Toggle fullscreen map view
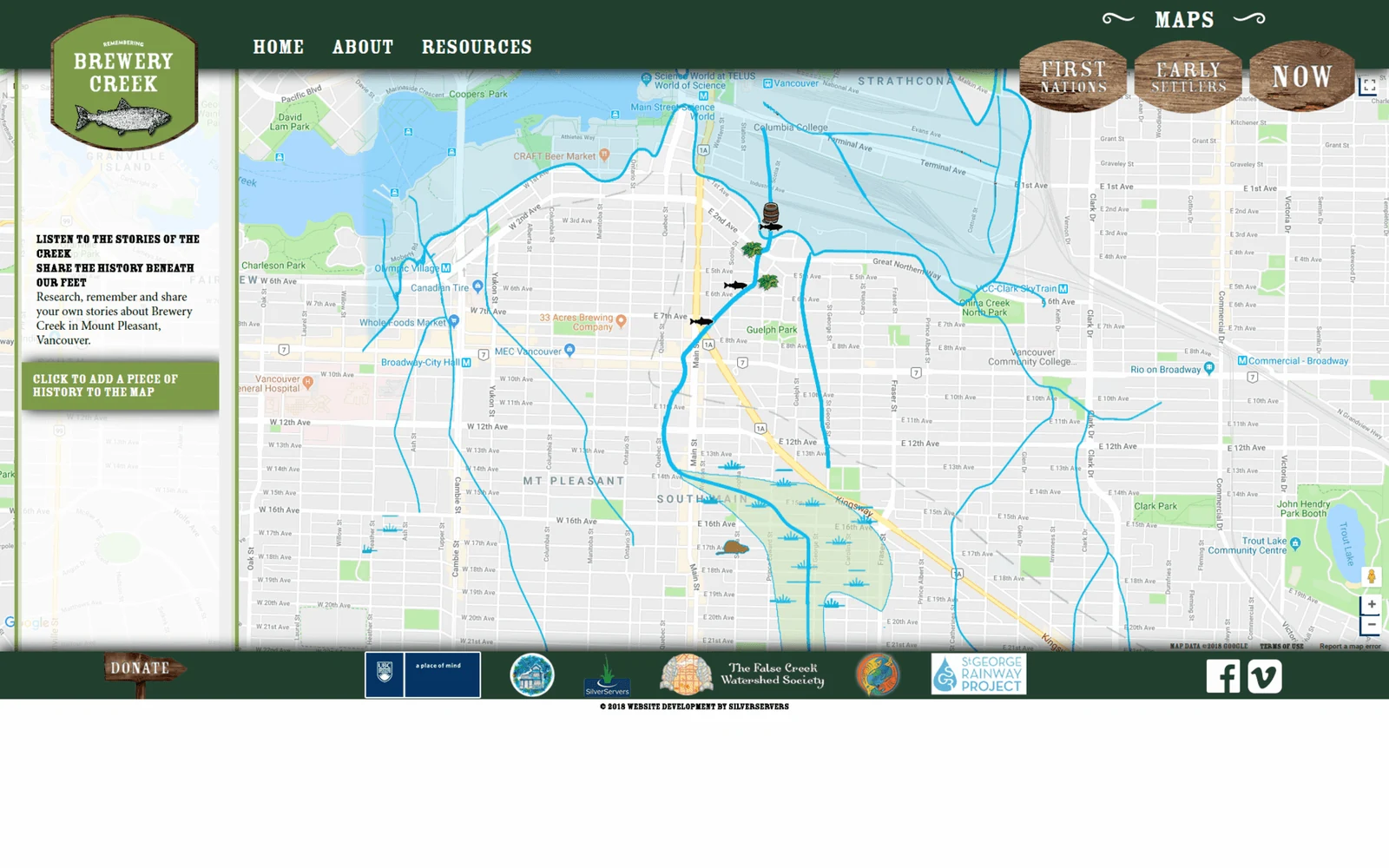The image size is (1389, 868). [1369, 85]
